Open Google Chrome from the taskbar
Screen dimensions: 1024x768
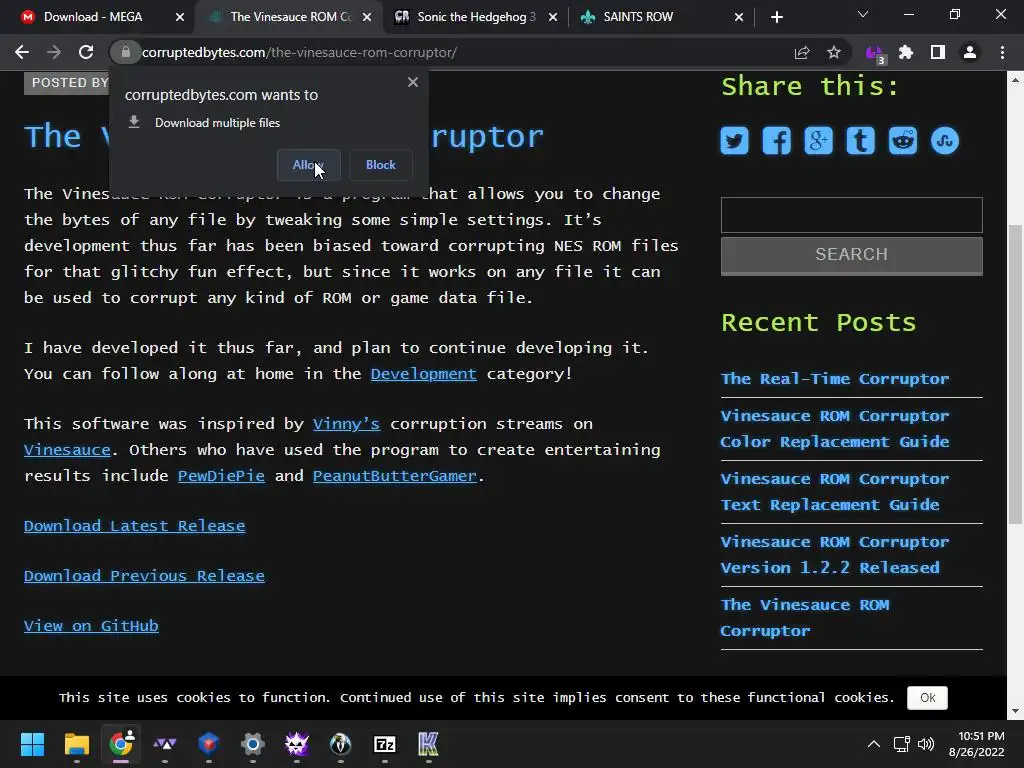(x=121, y=744)
